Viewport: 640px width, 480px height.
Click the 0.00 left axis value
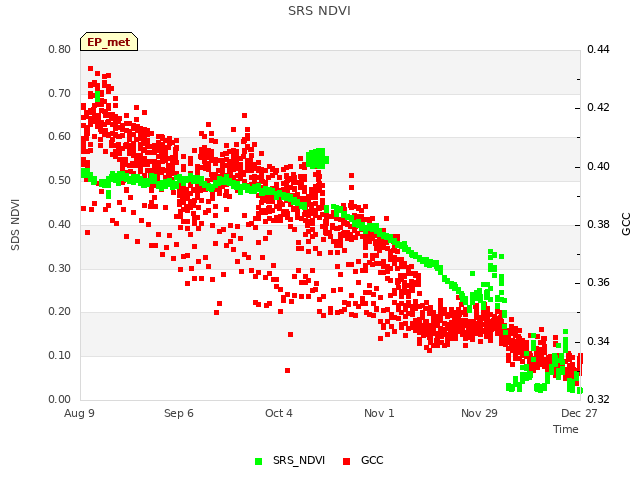(60, 400)
